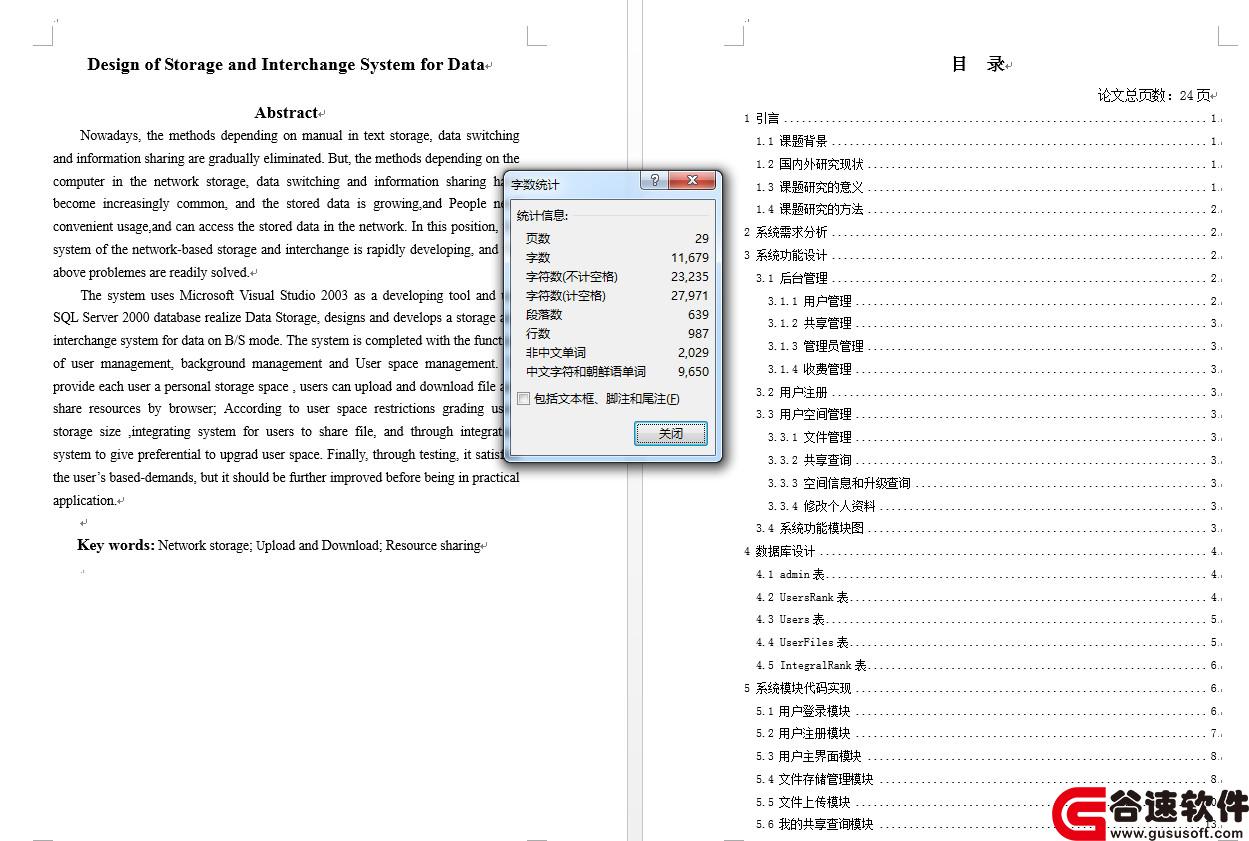This screenshot has height=841, width=1249.
Task: Open TOC entry 3.1.4 收费管理
Action: [993, 369]
